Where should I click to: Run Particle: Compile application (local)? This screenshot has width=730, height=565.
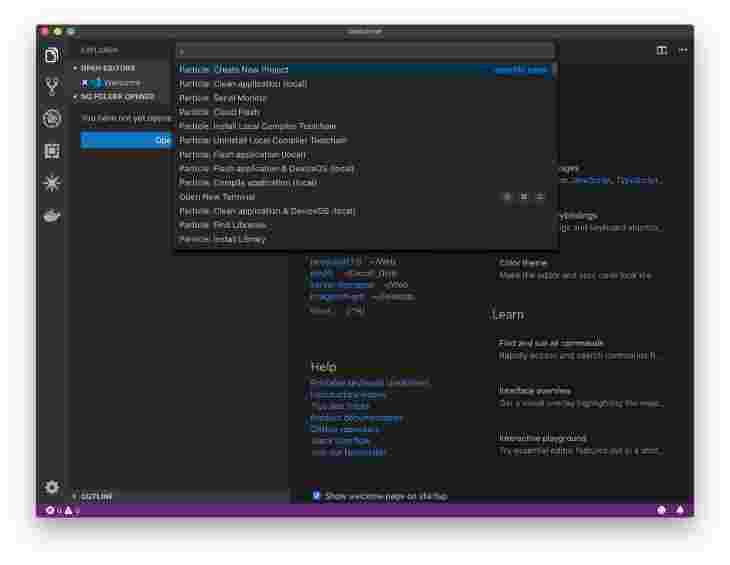tap(366, 182)
